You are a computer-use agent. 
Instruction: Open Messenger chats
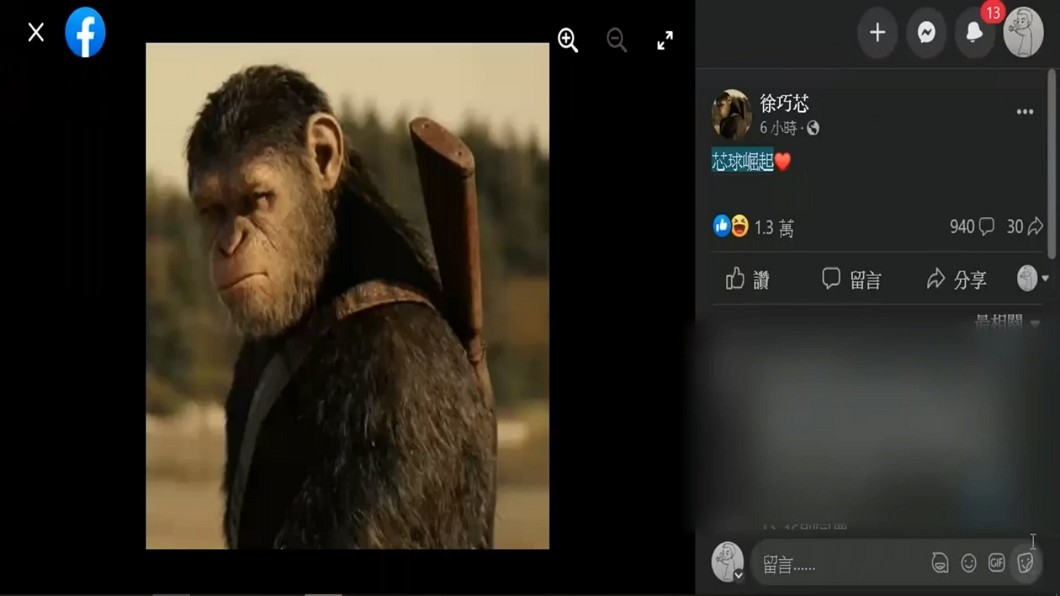926,32
